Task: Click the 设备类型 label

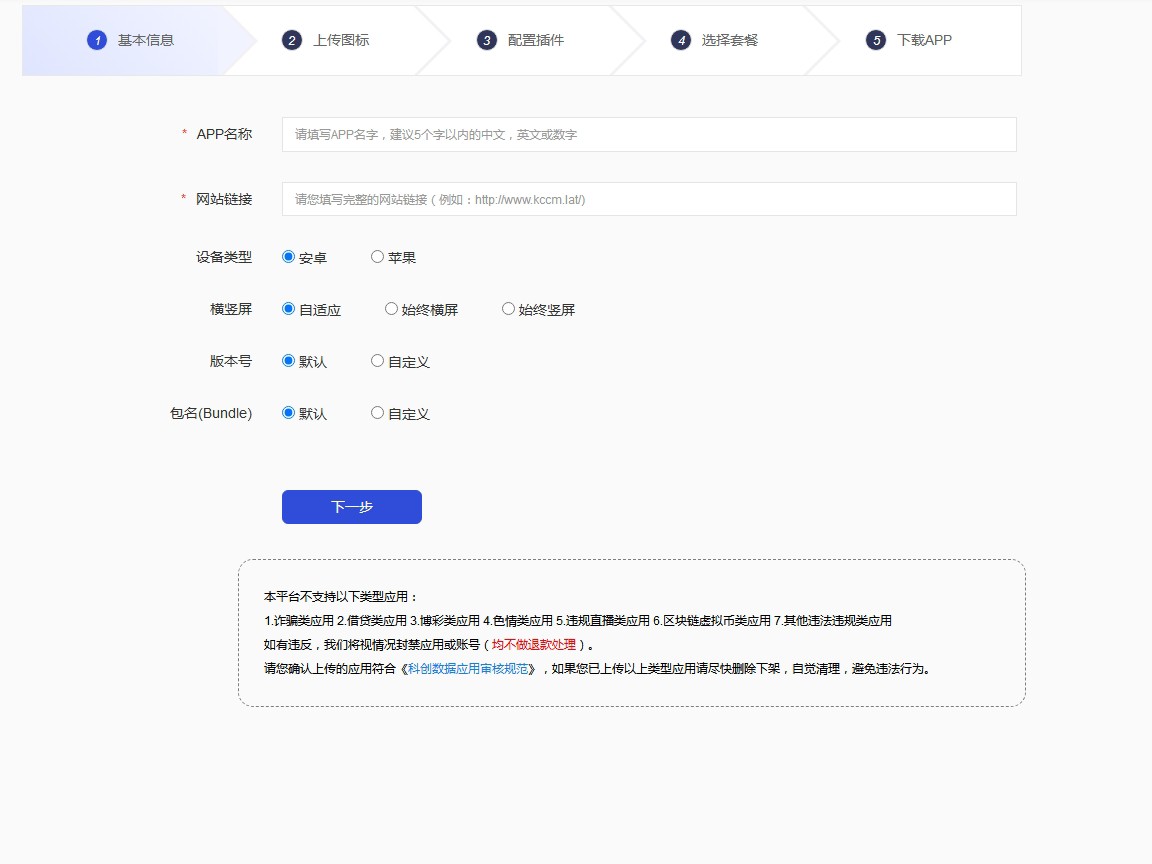Action: point(224,257)
